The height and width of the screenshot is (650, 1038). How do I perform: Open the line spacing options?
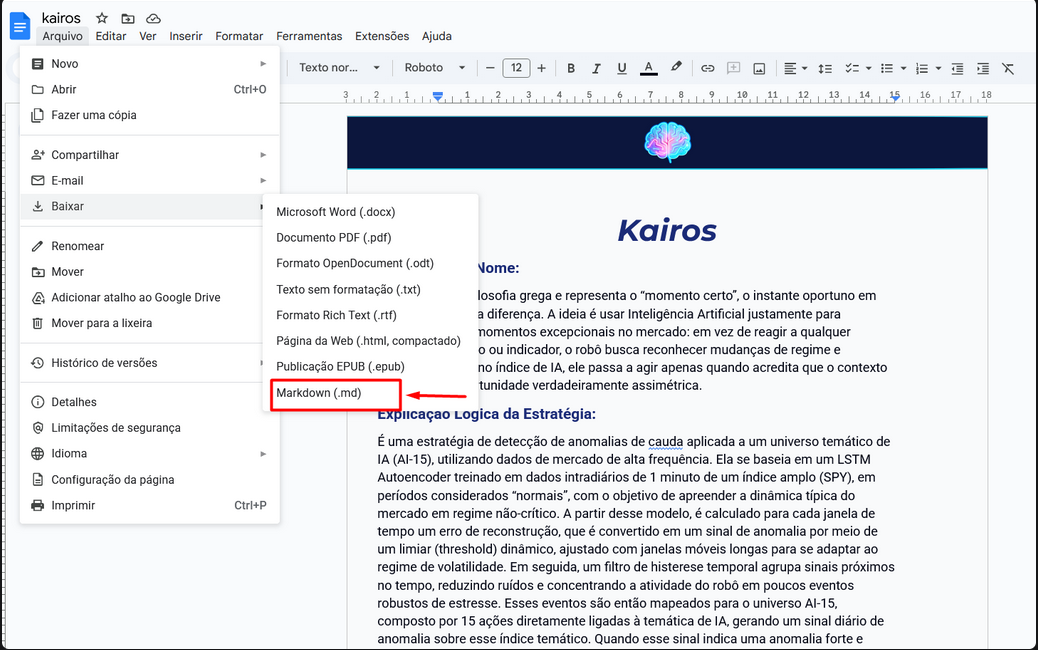[x=825, y=68]
